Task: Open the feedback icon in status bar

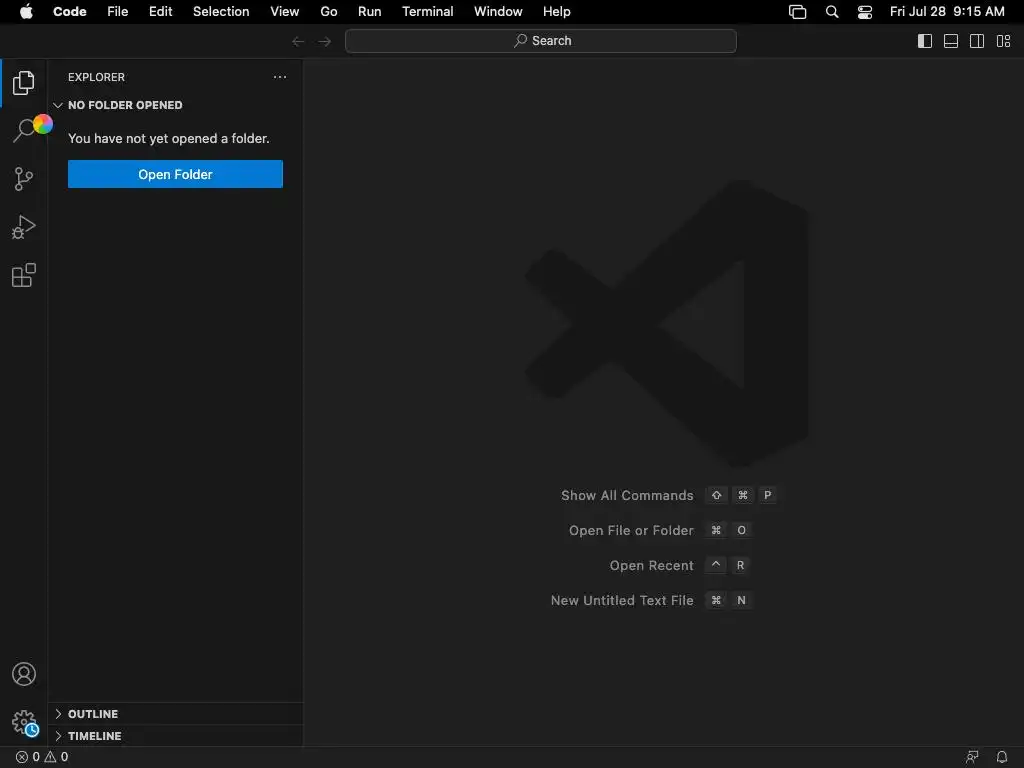Action: [x=972, y=757]
